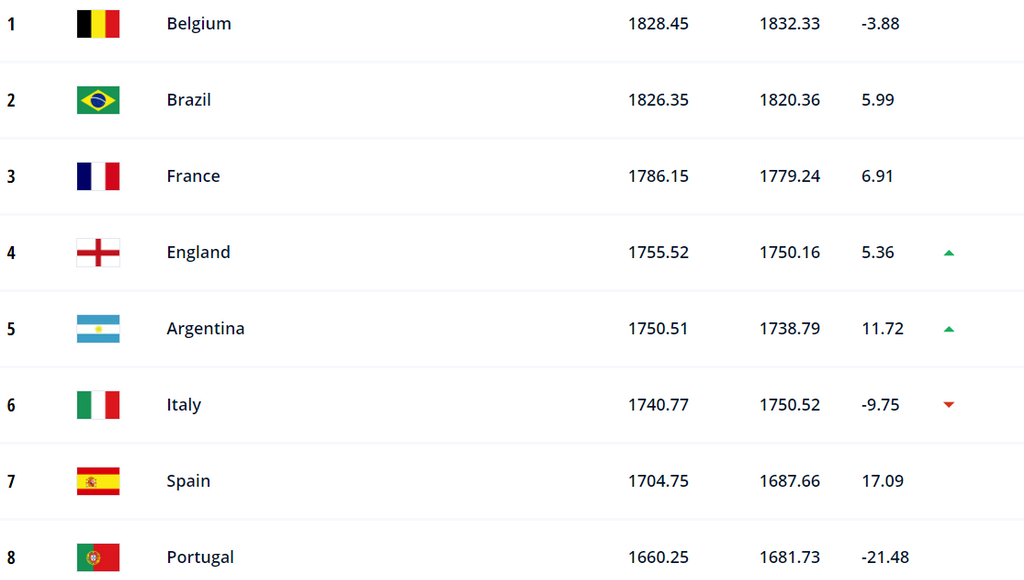The width and height of the screenshot is (1024, 580).
Task: Click the Portugal flag icon
Action: click(x=98, y=557)
